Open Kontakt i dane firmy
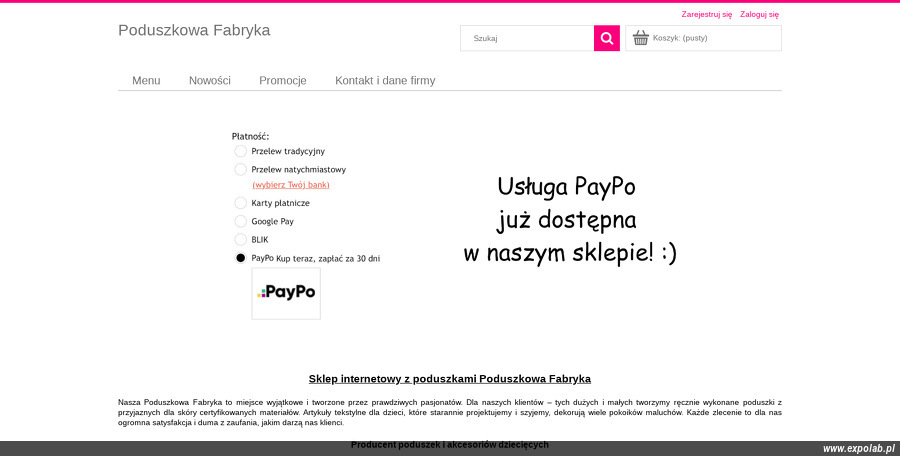This screenshot has height=456, width=900. click(385, 80)
